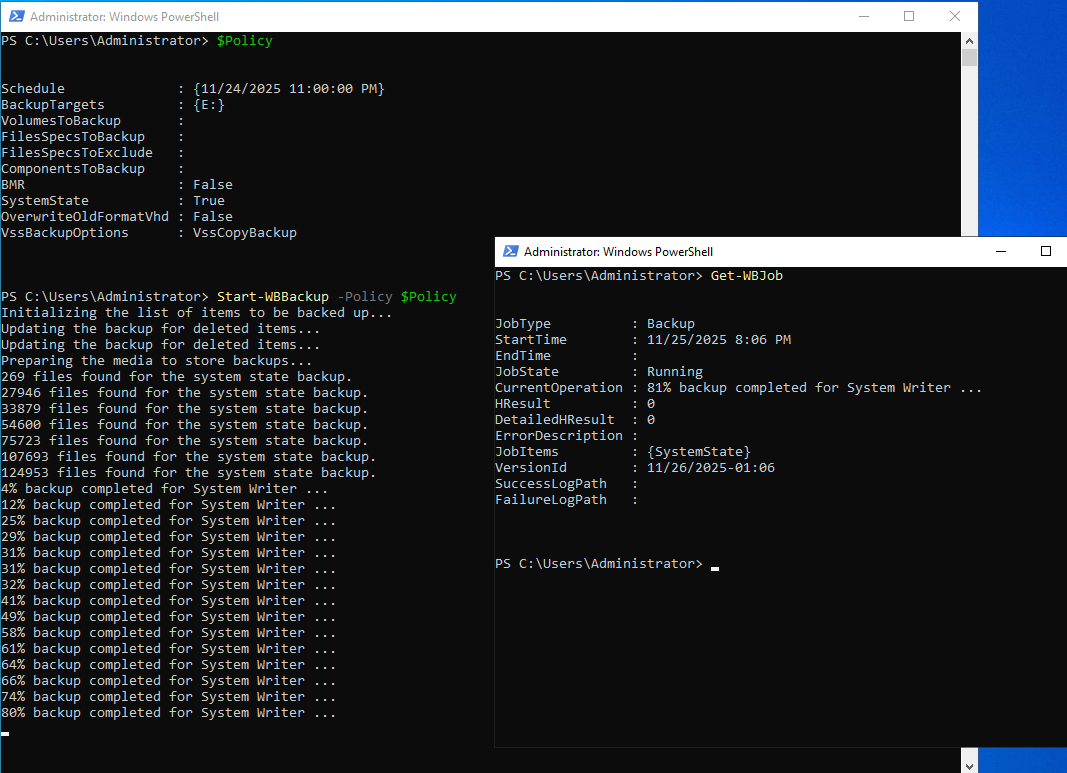Click back window title 'Administrator: Windows PowerShell'
Image resolution: width=1067 pixels, height=773 pixels.
125,16
